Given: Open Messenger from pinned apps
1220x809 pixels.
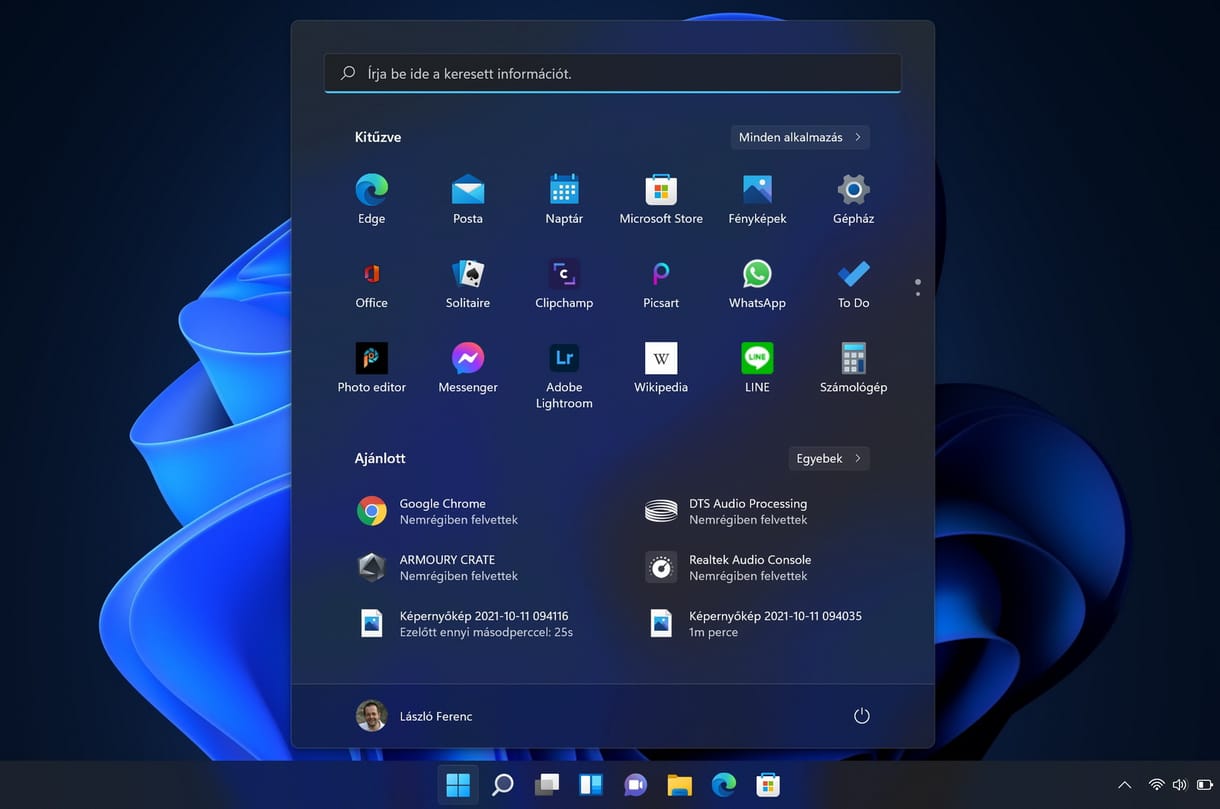Looking at the screenshot, I should [x=468, y=368].
